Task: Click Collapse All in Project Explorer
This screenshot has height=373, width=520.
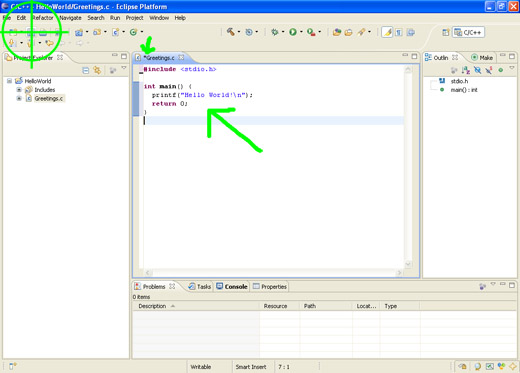Action: [86, 70]
